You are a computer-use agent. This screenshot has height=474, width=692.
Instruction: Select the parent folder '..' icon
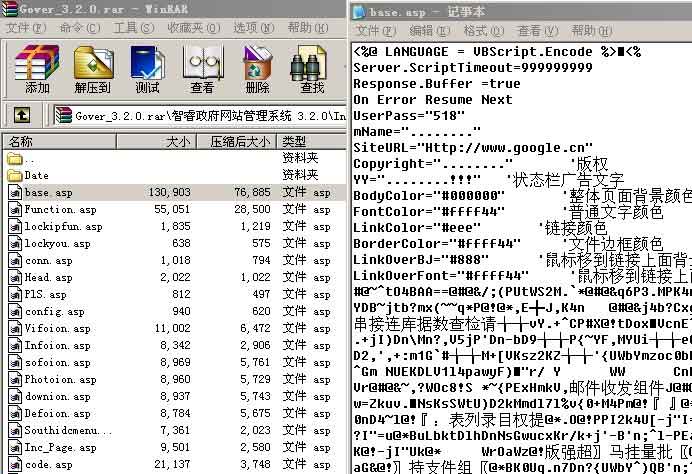coord(15,158)
